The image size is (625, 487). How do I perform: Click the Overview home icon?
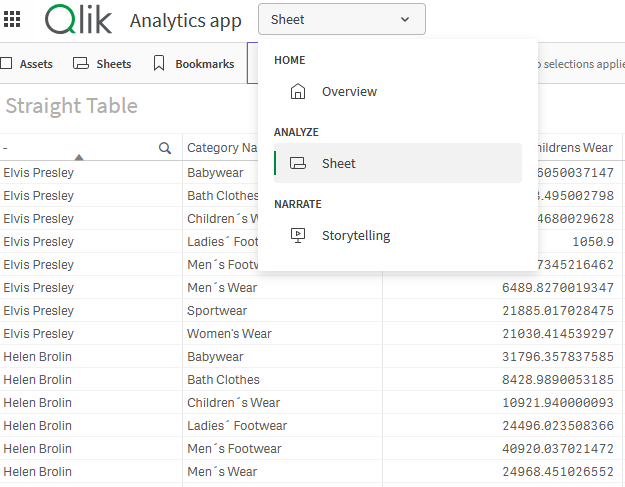(298, 92)
